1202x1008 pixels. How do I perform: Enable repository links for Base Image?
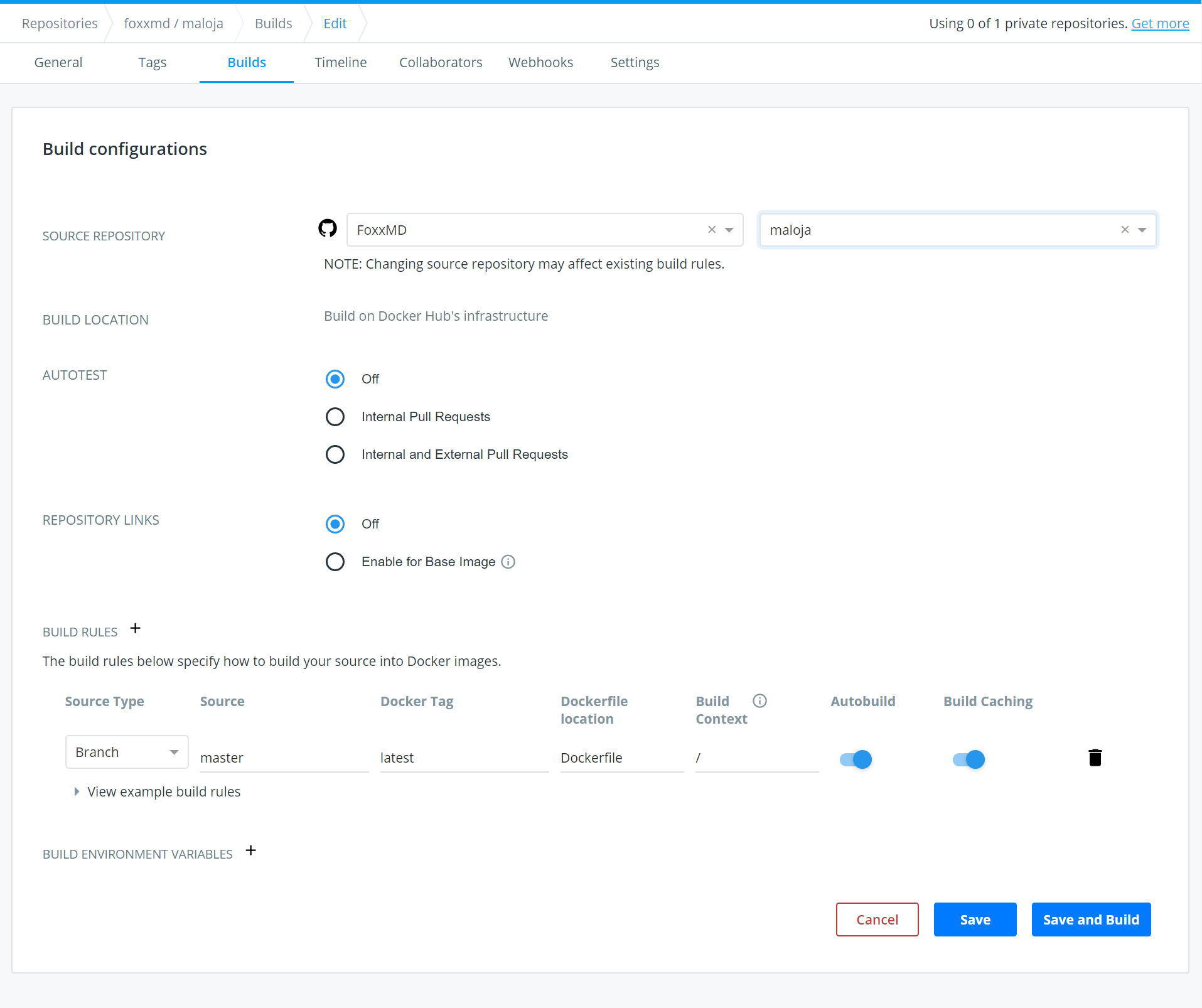(335, 562)
